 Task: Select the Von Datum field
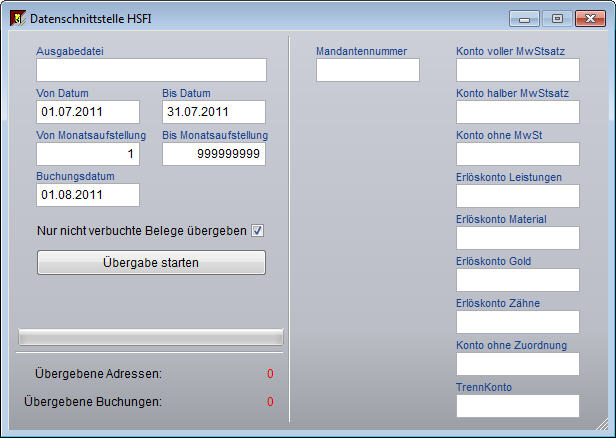[88, 112]
